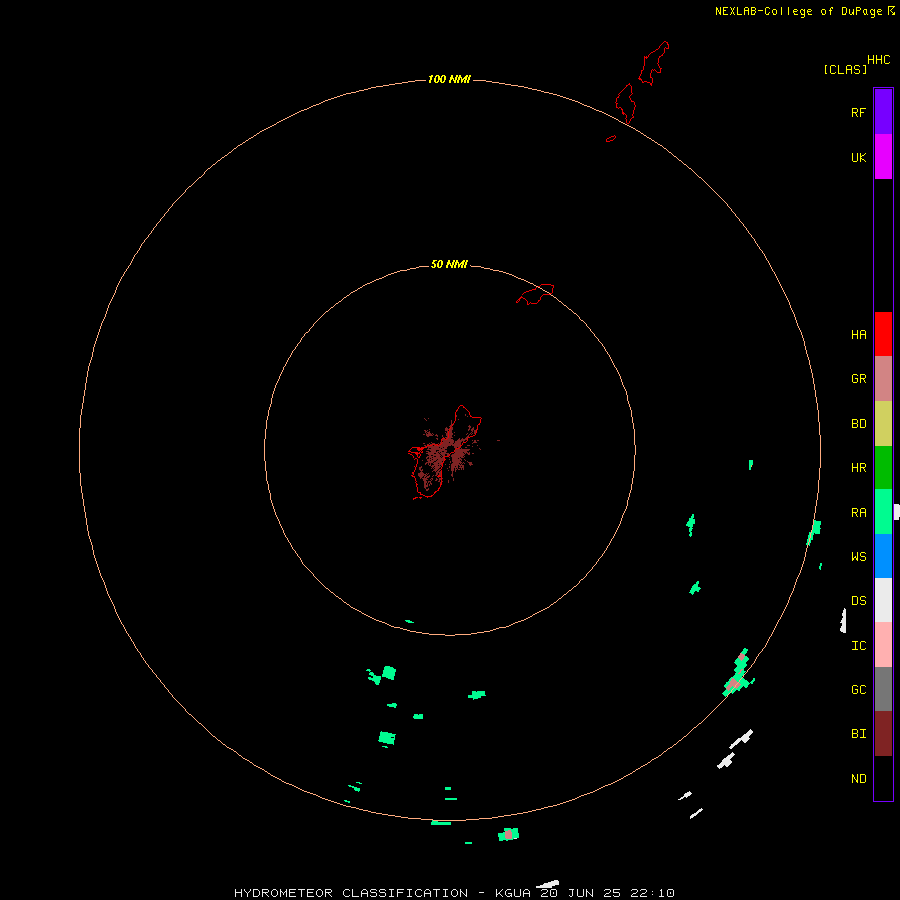Click the HA red legend swatch

tap(883, 334)
